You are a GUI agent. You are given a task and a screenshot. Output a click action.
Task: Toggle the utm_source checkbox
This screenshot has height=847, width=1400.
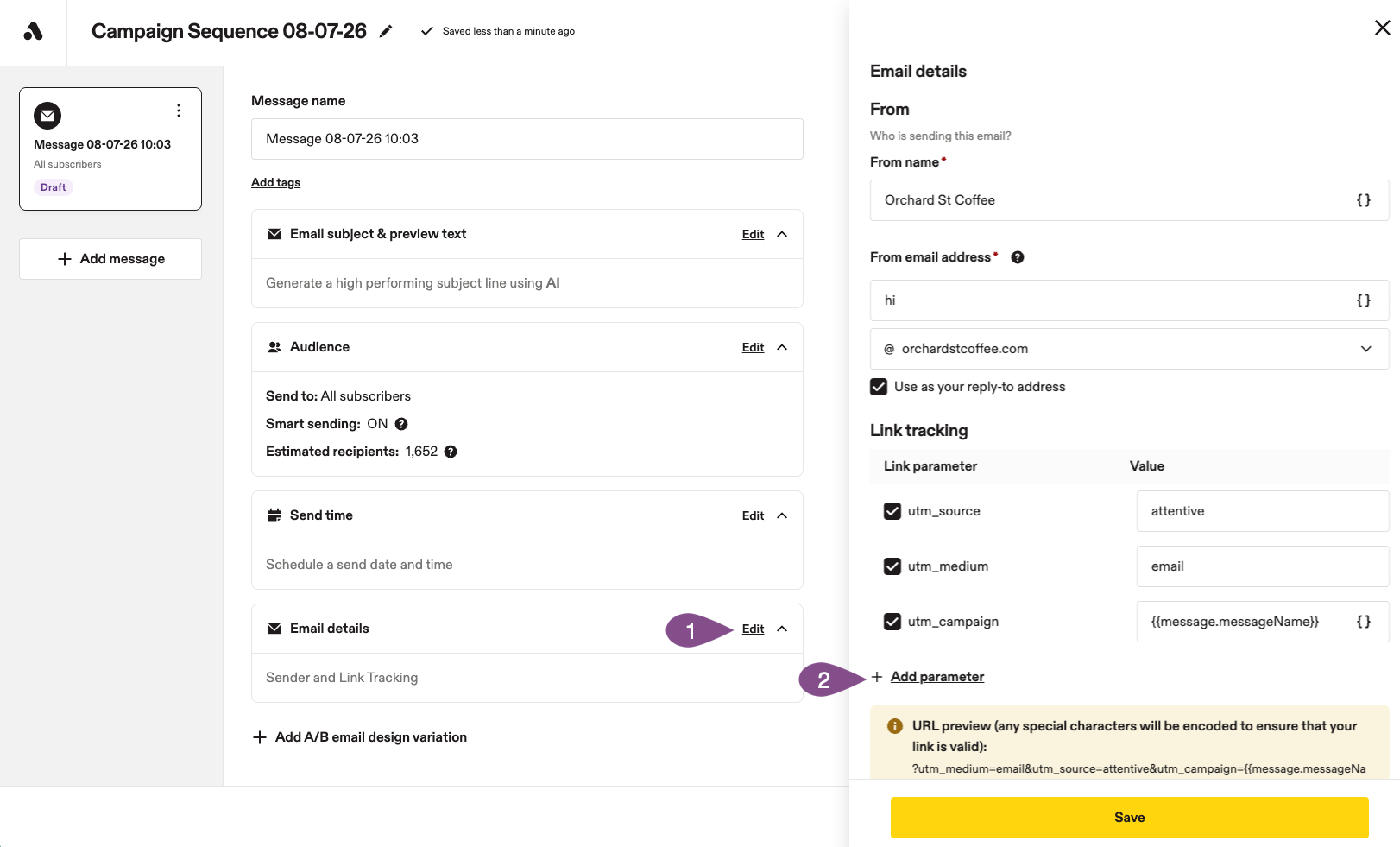pos(892,511)
